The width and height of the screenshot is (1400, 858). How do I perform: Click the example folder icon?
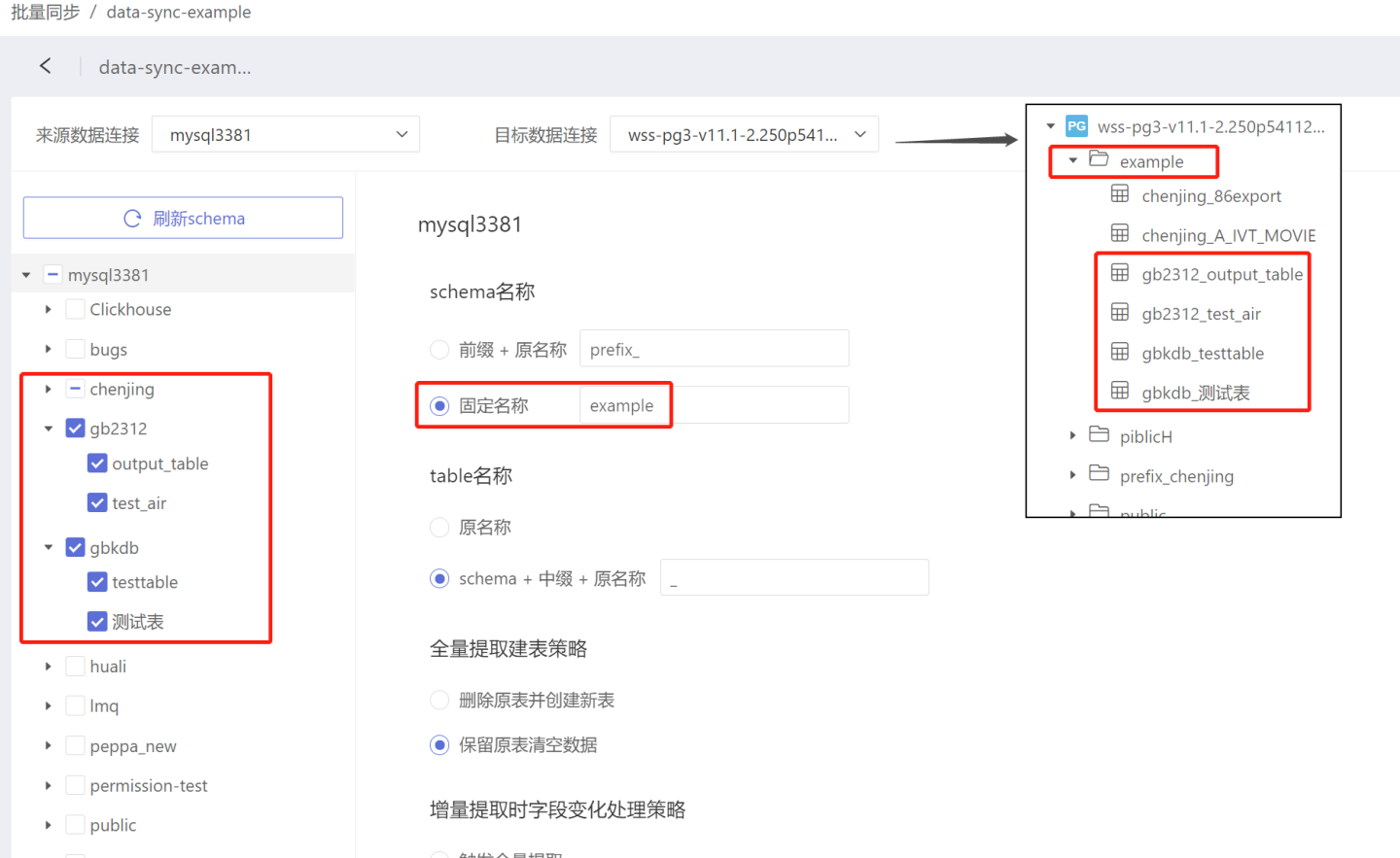(x=1099, y=159)
